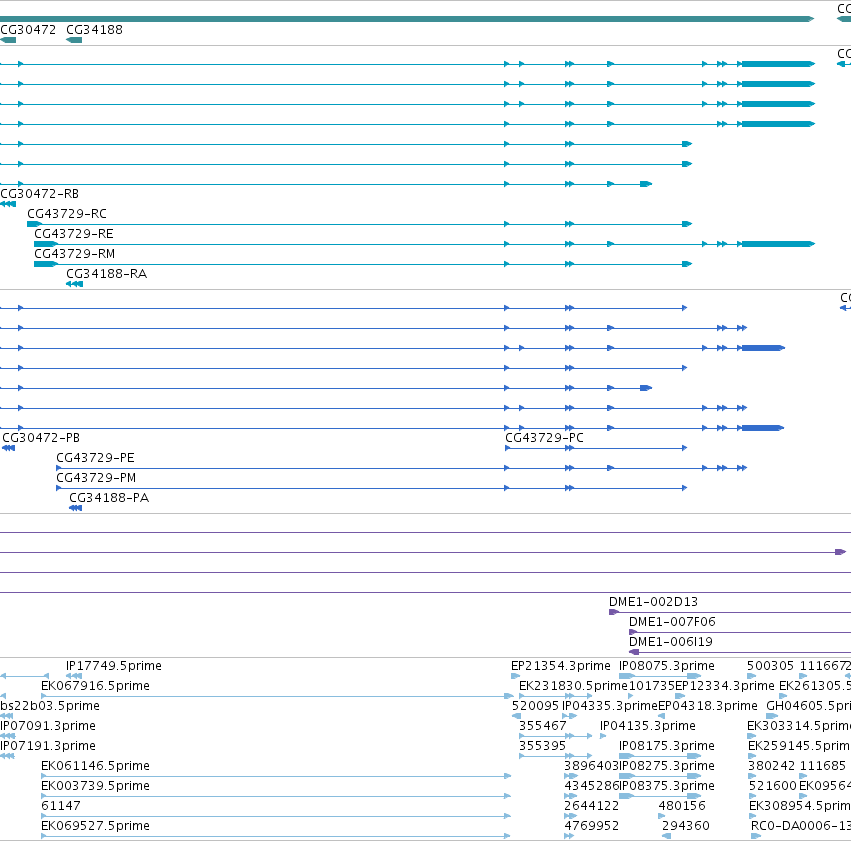Click the 2644122 feature label

click(x=592, y=806)
